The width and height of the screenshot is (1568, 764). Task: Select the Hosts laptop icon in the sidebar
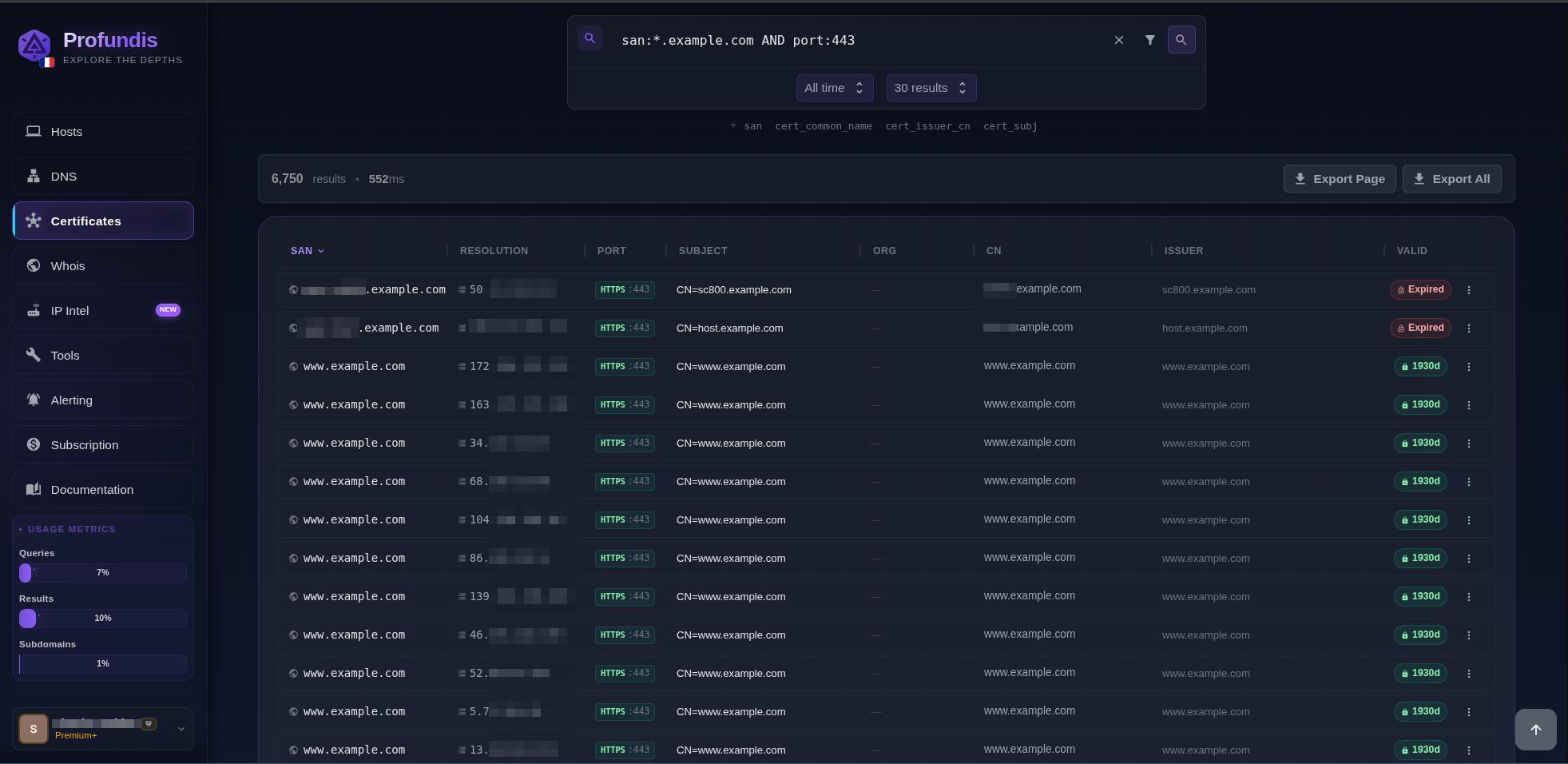pos(33,131)
